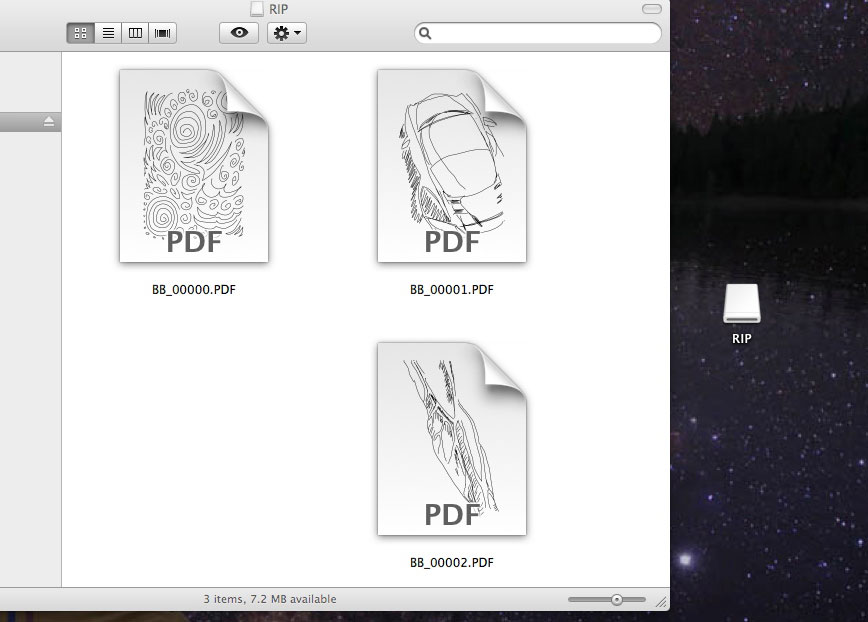The width and height of the screenshot is (868, 622).
Task: Select the RIP drive on the desktop
Action: coord(742,303)
